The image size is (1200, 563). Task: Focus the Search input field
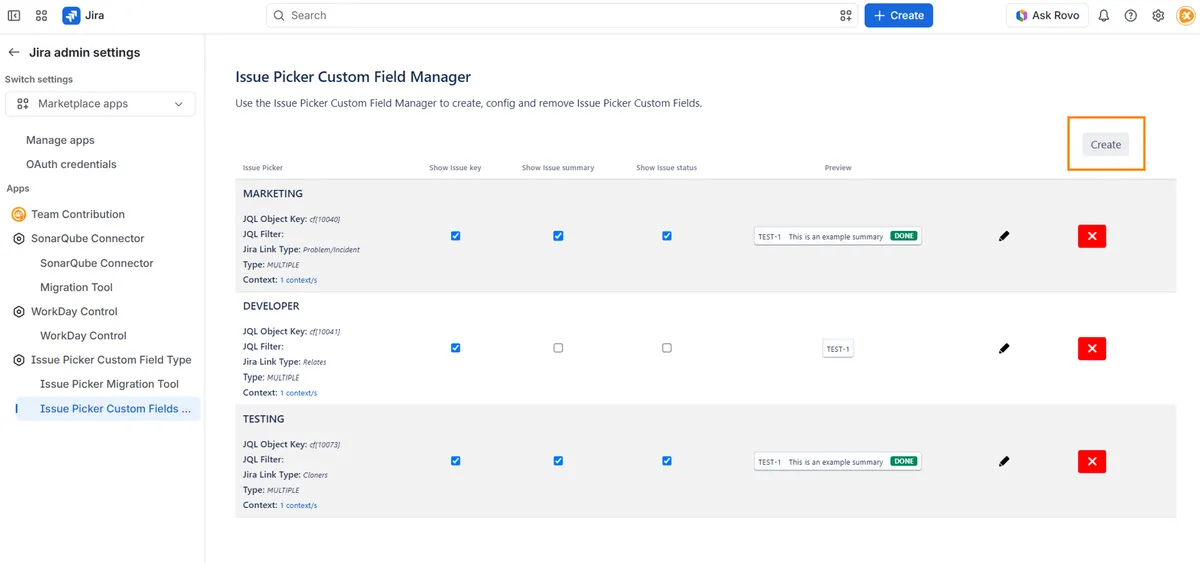click(562, 15)
